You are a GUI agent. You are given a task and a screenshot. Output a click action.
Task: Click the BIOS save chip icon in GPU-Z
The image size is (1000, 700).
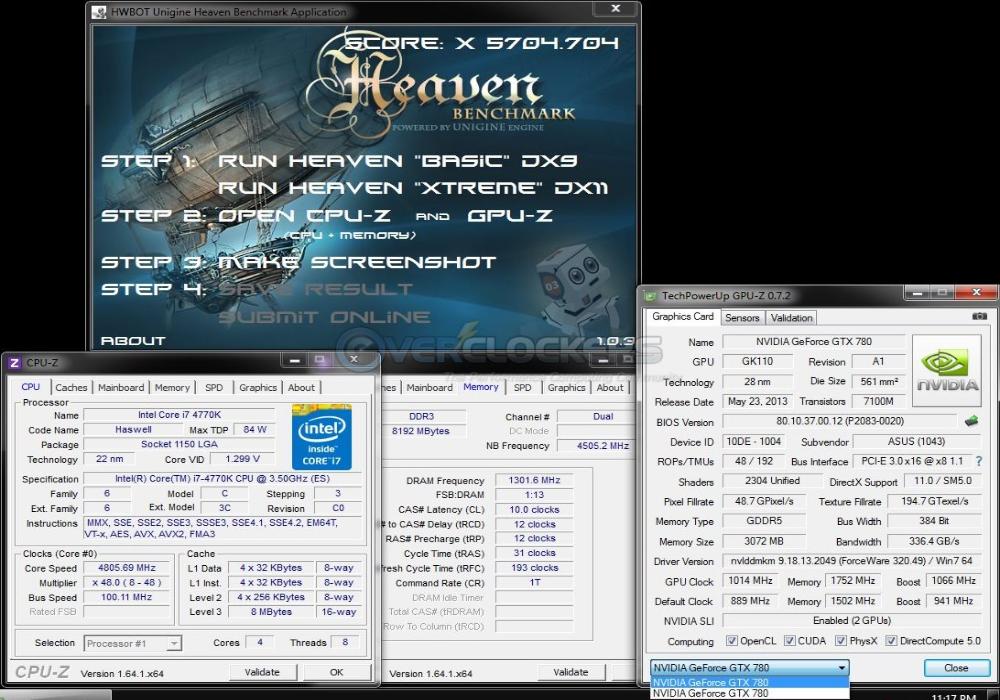[971, 421]
